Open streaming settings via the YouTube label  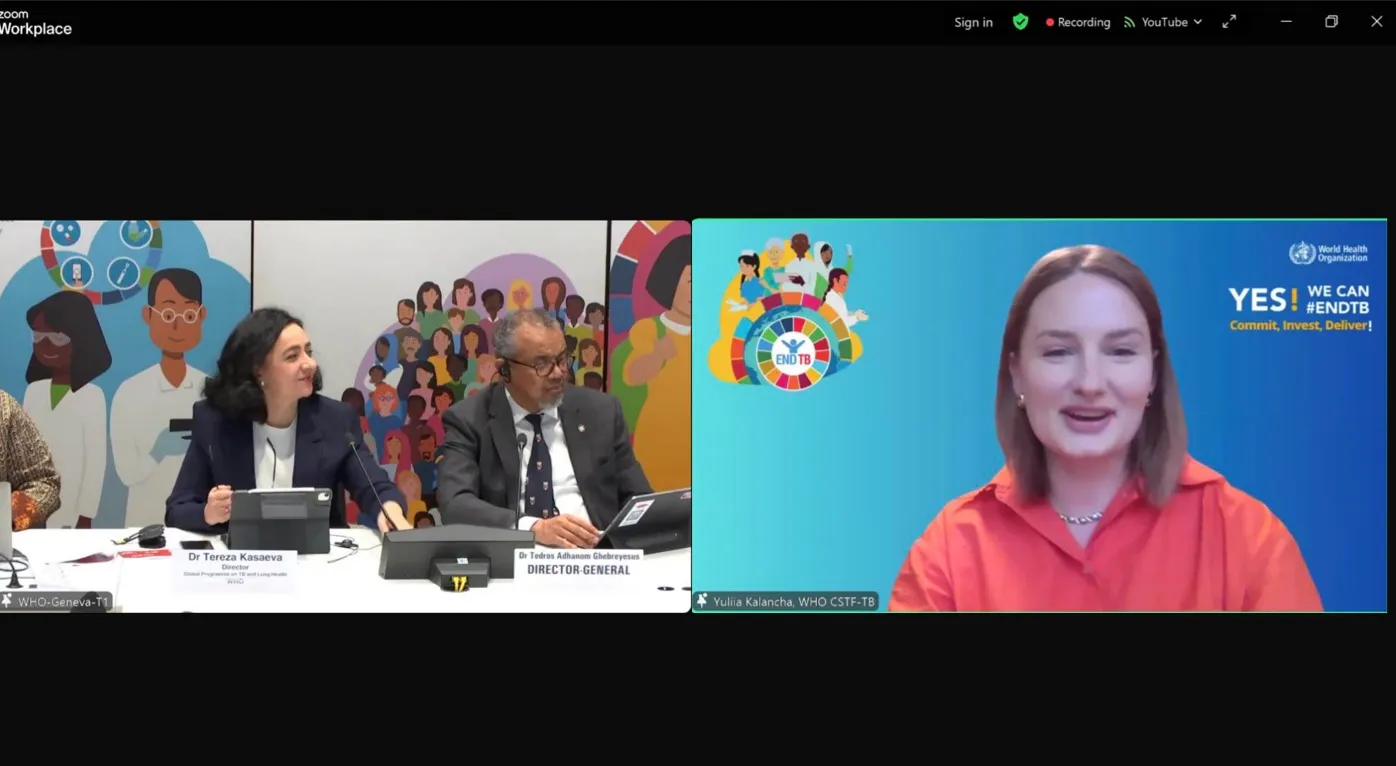click(1164, 21)
